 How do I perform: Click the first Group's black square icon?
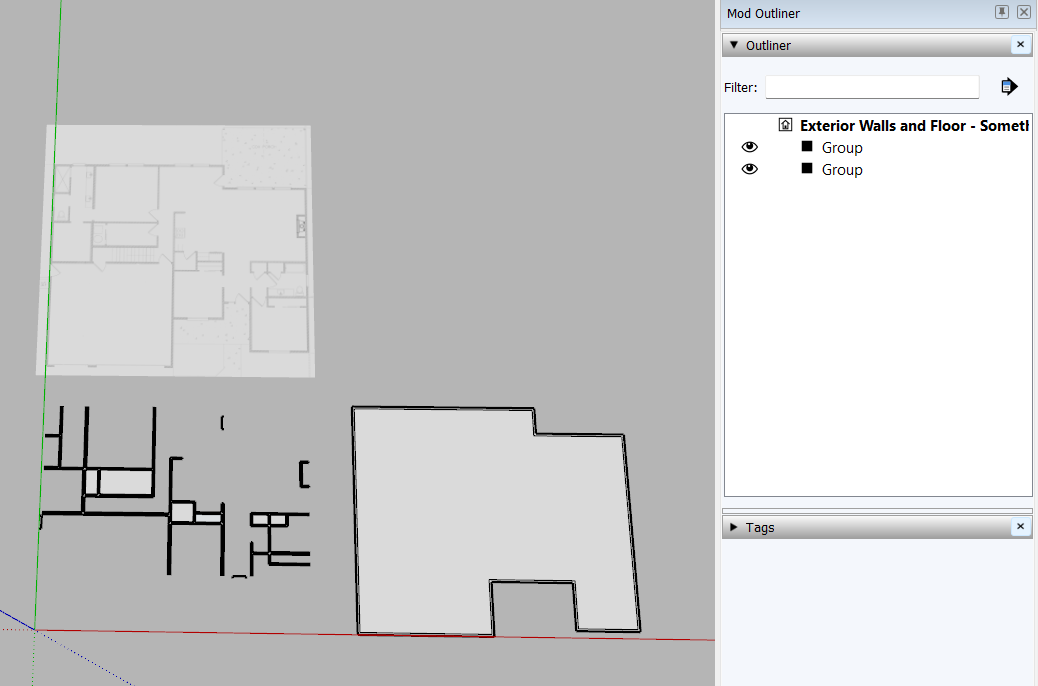point(806,146)
